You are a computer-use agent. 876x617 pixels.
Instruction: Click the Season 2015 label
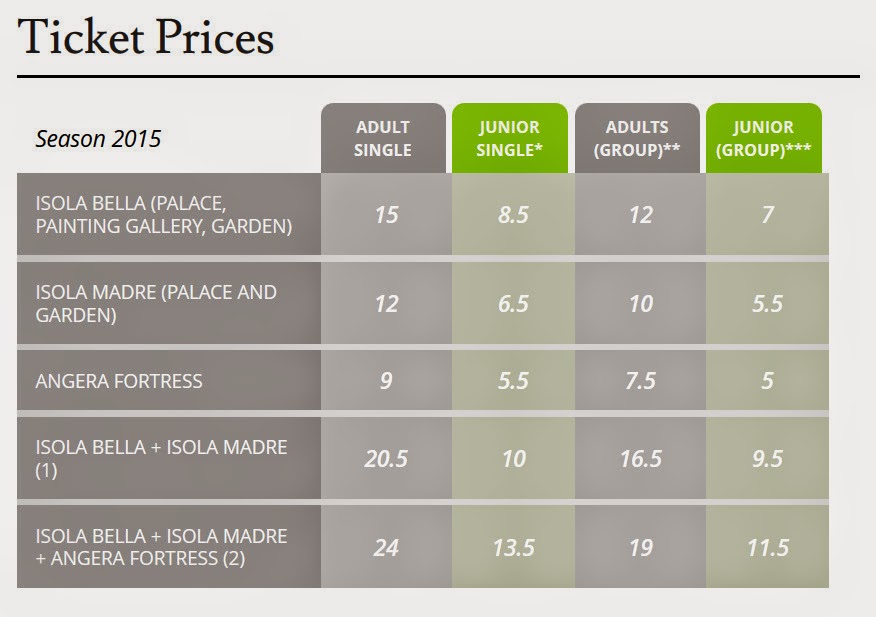tap(98, 138)
